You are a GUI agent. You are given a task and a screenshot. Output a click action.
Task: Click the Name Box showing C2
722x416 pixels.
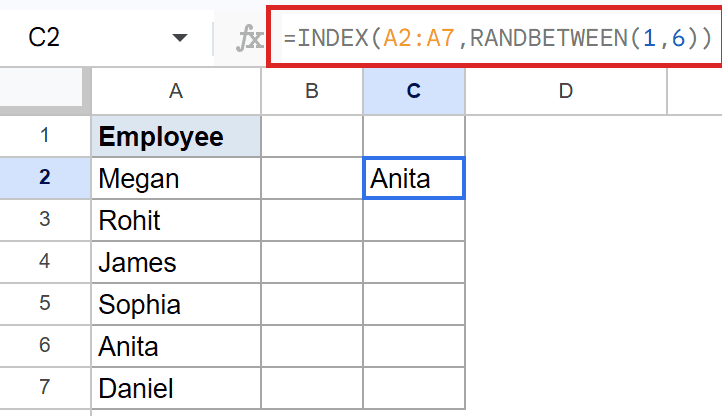coord(106,37)
